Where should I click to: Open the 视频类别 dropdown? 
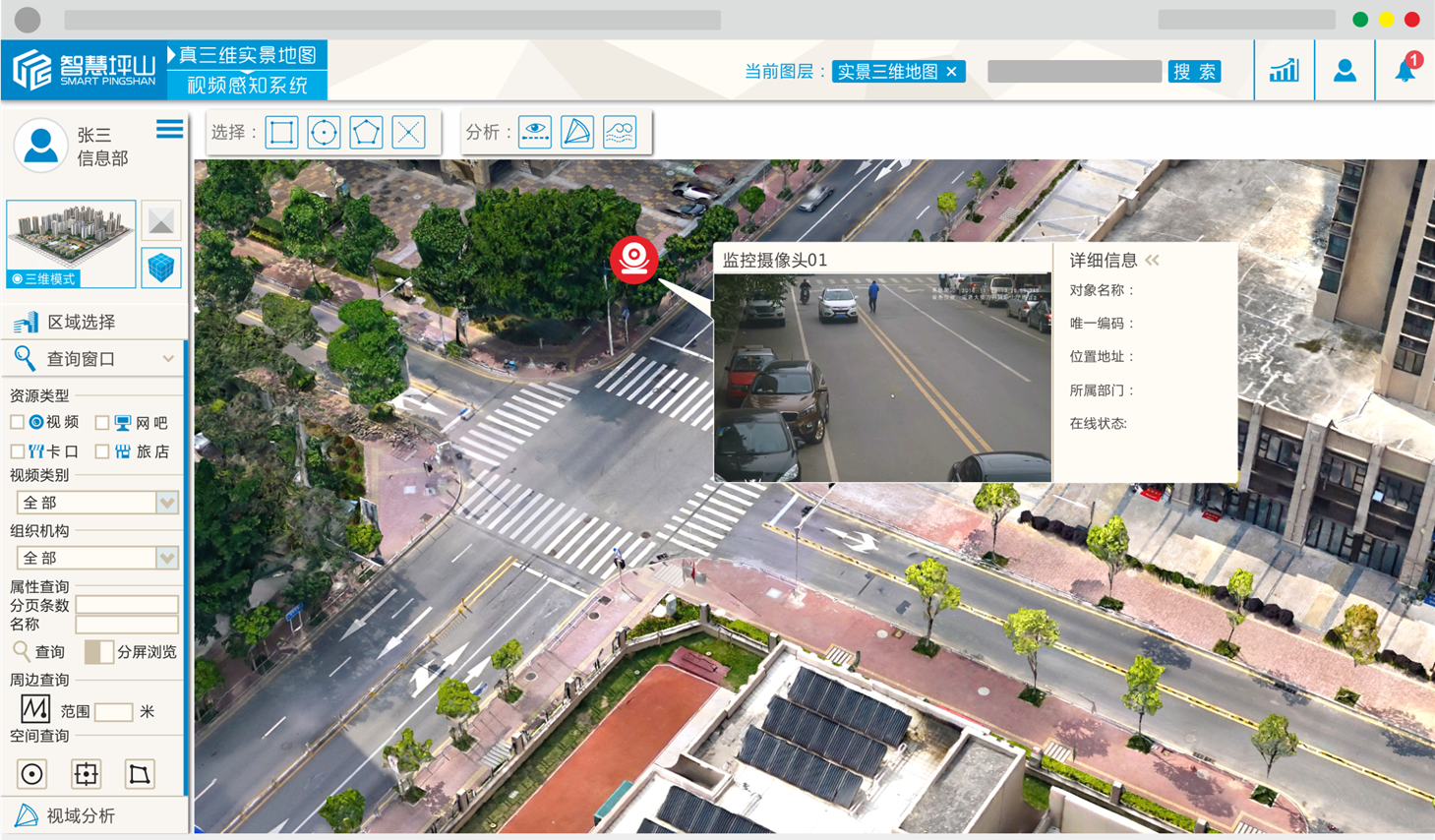97,503
